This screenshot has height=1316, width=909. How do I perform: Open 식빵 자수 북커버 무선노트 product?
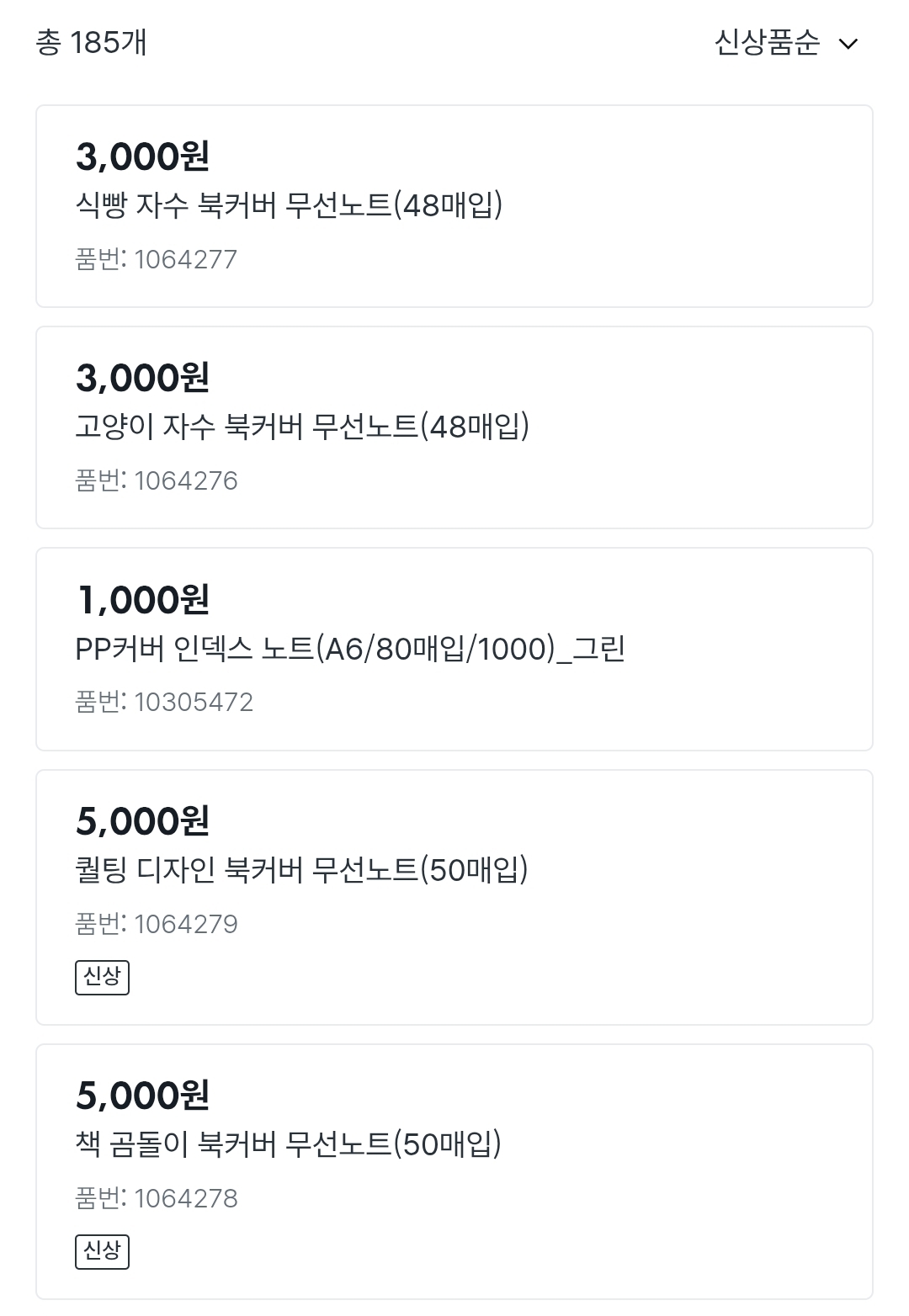click(289, 204)
